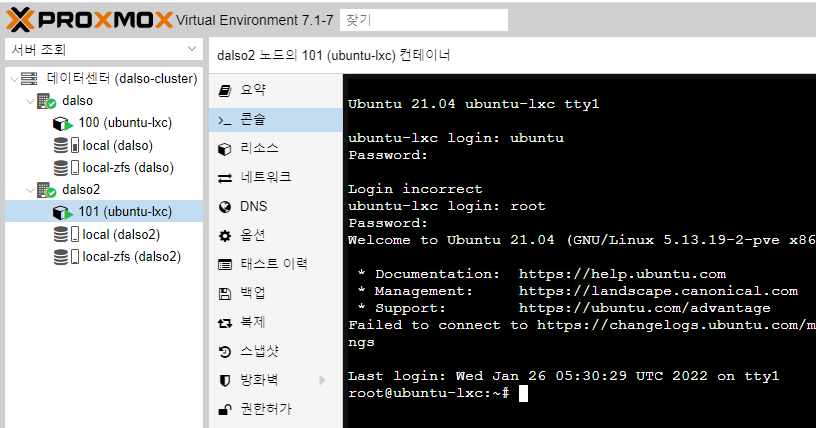Image resolution: width=816 pixels, height=428 pixels.
Task: Click 'Virtual Environment 7.1-7' version text
Action: tap(254, 20)
